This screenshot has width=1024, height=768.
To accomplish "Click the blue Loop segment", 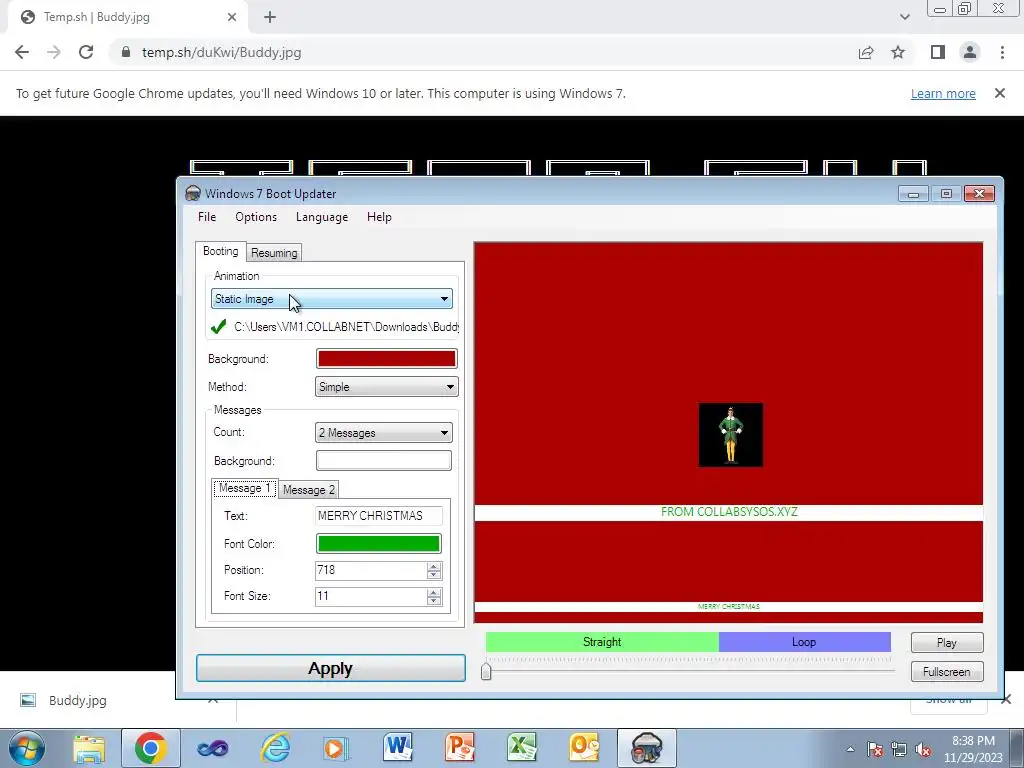I will tap(805, 642).
